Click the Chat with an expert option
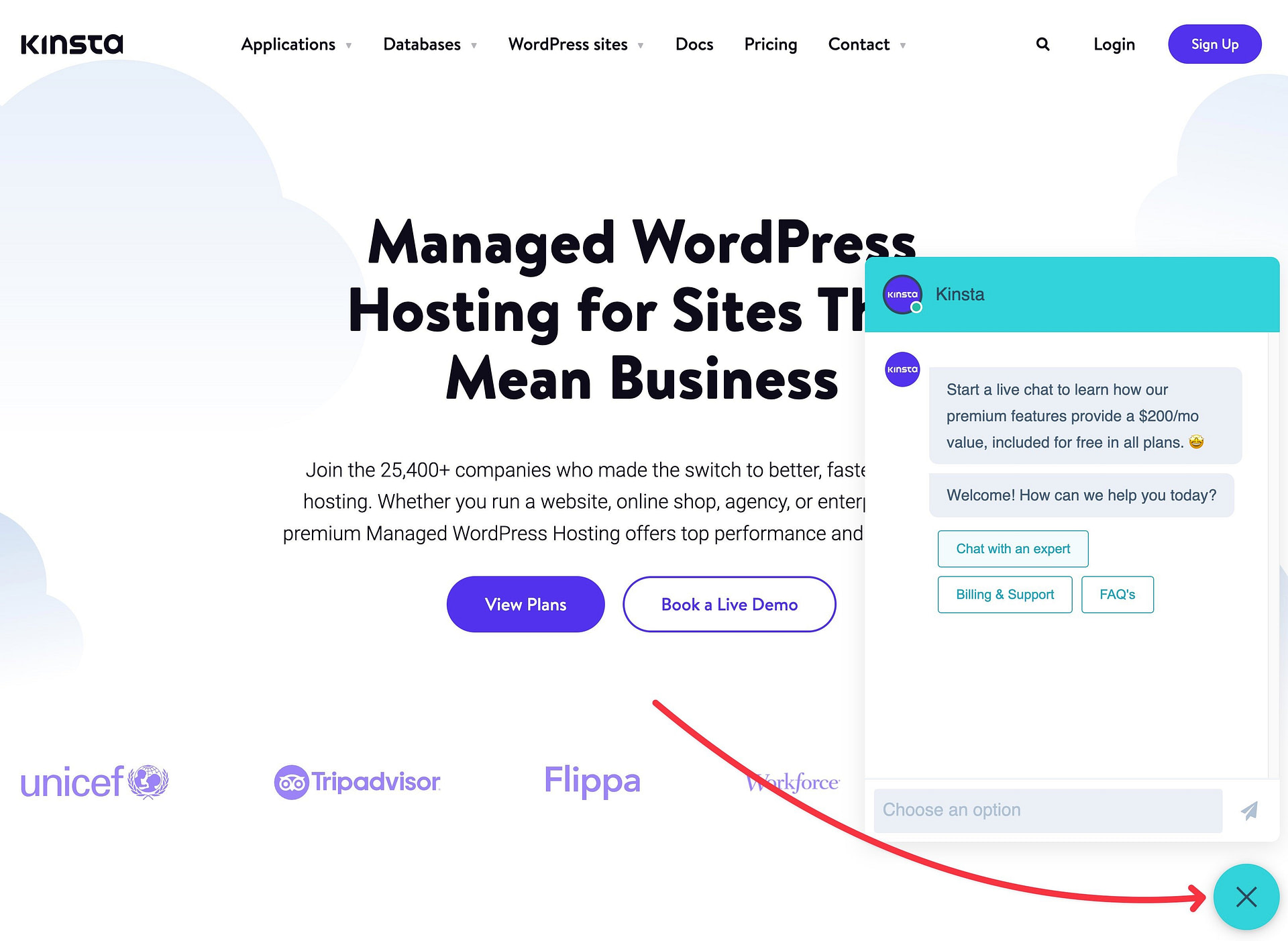Viewport: 1288px width, 941px height. tap(1012, 548)
